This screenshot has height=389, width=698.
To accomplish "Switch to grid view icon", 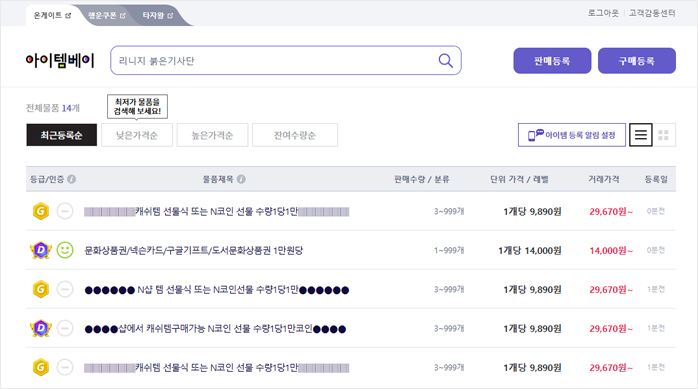I will click(664, 135).
